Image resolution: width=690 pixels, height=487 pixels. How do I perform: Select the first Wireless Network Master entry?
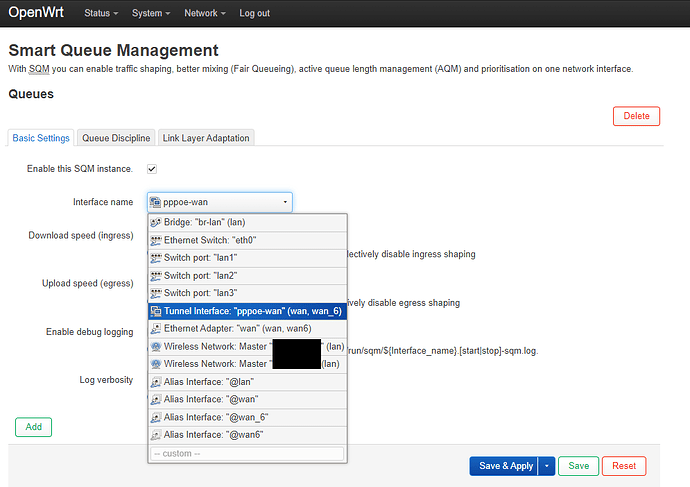point(248,347)
